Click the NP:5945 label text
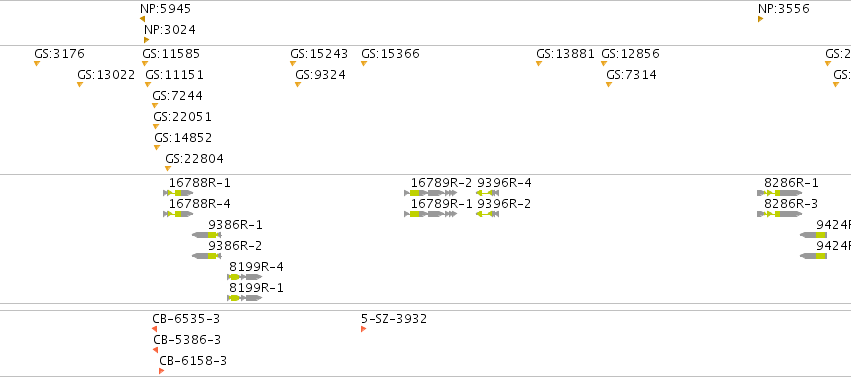This screenshot has width=851, height=377. tap(166, 9)
